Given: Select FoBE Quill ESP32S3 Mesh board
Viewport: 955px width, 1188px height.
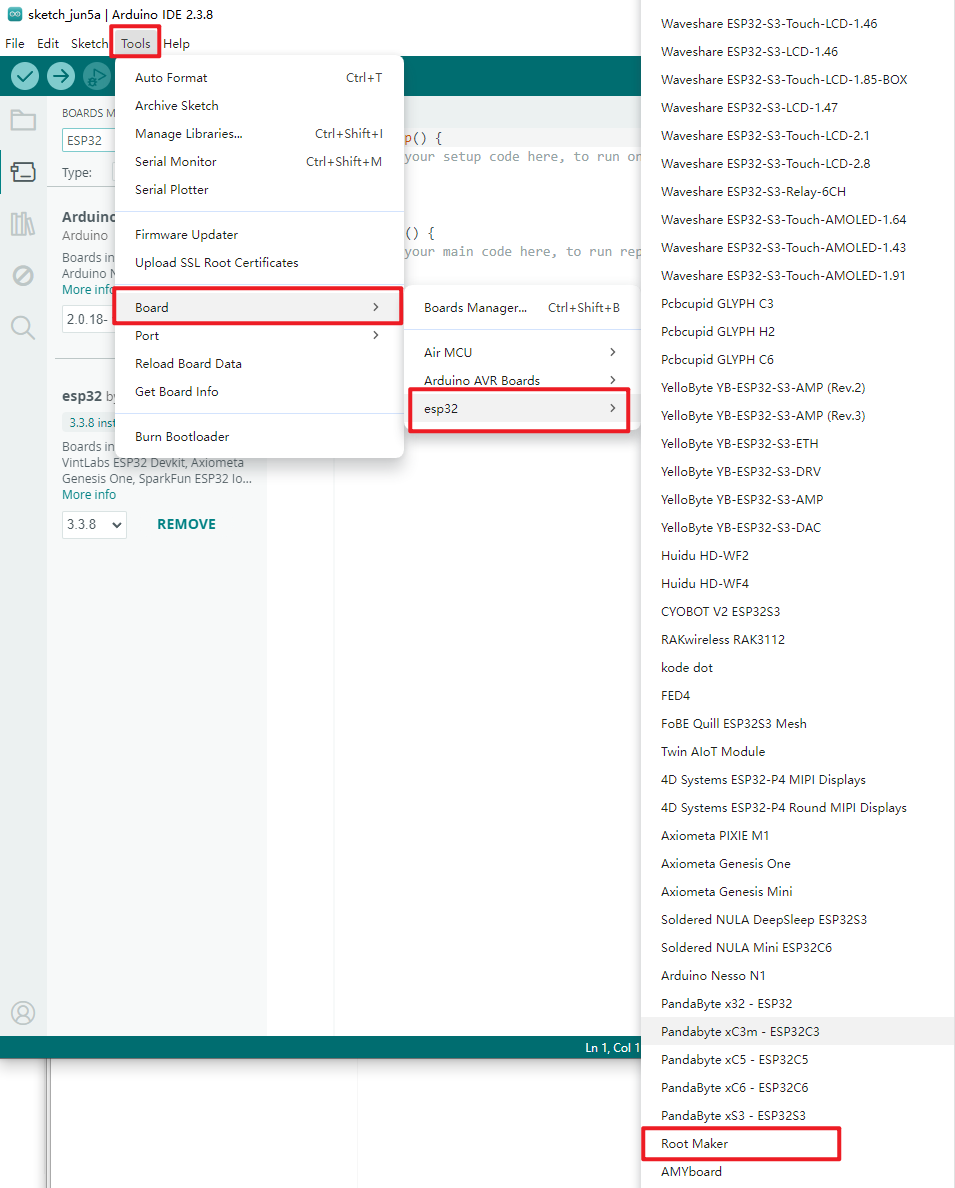Looking at the screenshot, I should 797,723.
